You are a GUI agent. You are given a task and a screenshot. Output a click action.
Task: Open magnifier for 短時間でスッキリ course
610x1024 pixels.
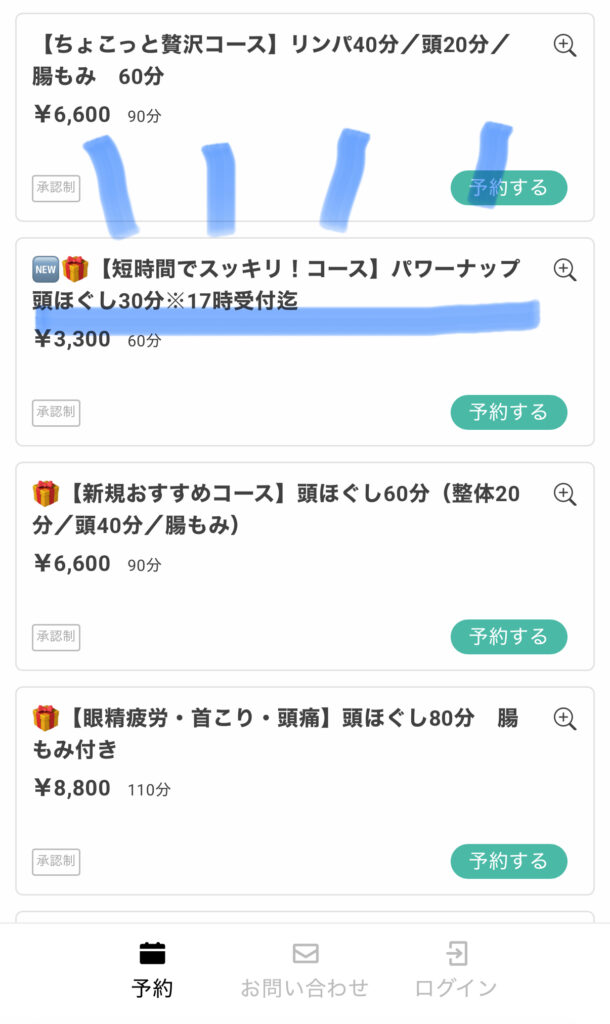[565, 269]
